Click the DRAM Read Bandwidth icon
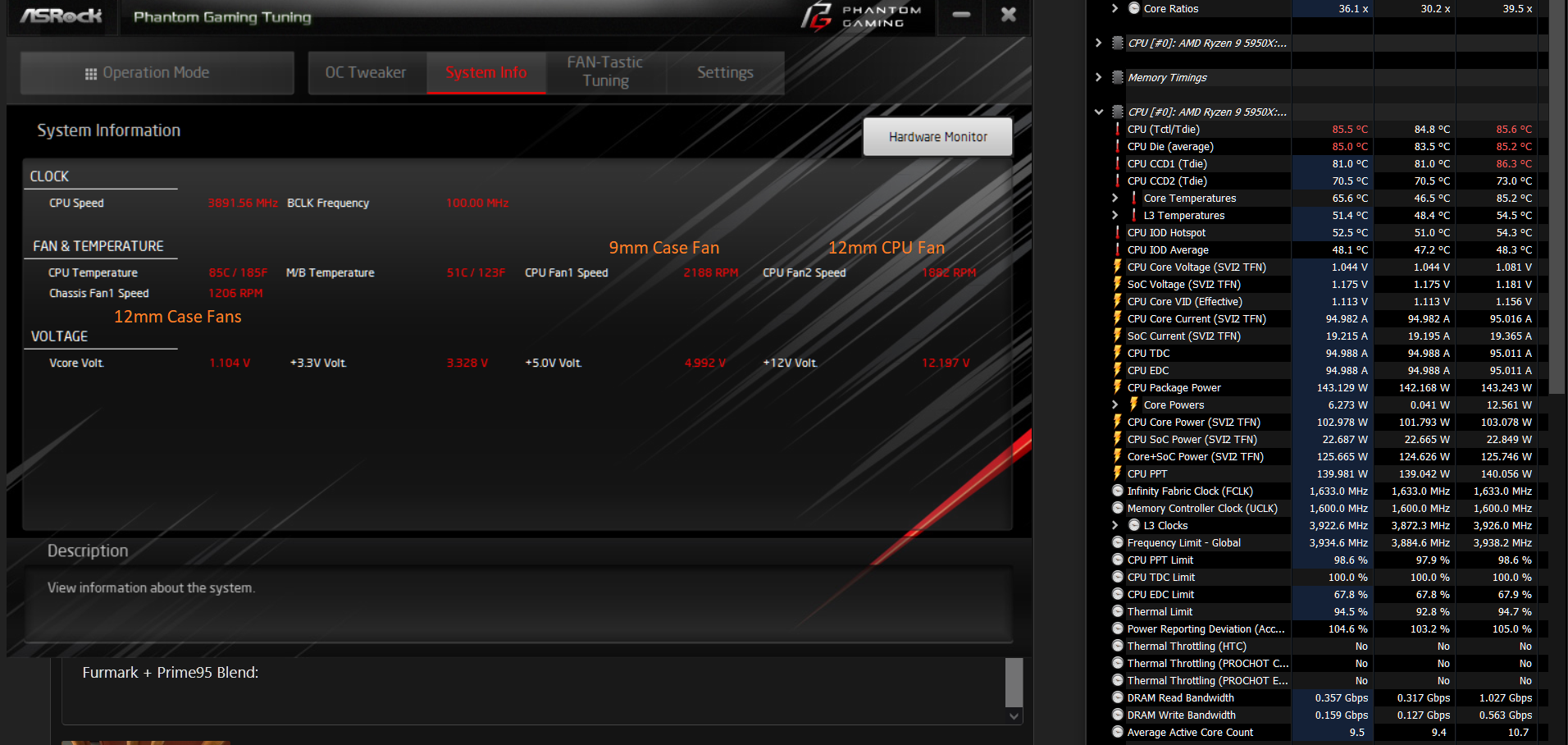Screen dimensions: 1568x745 click(1118, 697)
